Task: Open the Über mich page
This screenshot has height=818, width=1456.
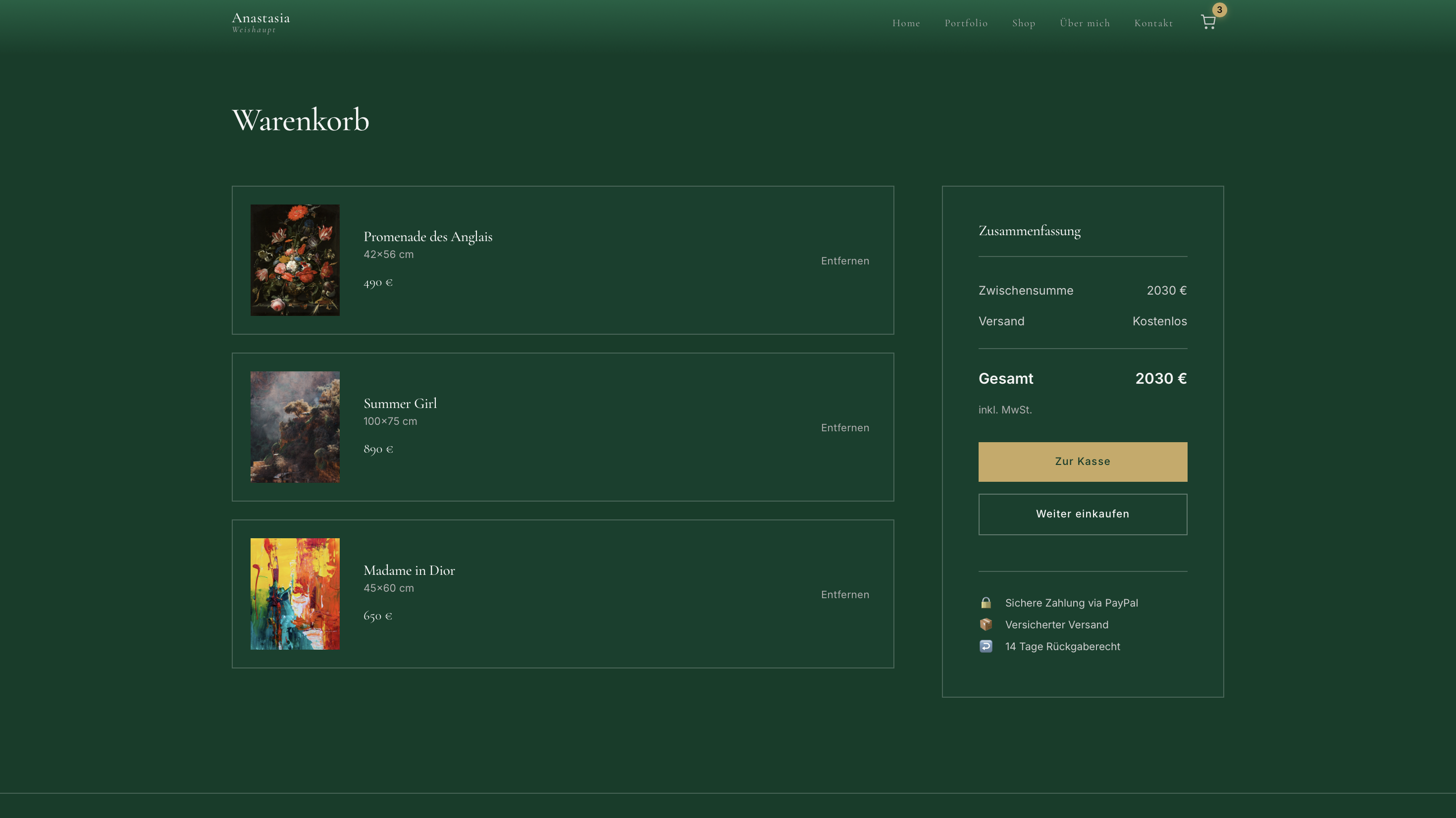Action: coord(1084,23)
